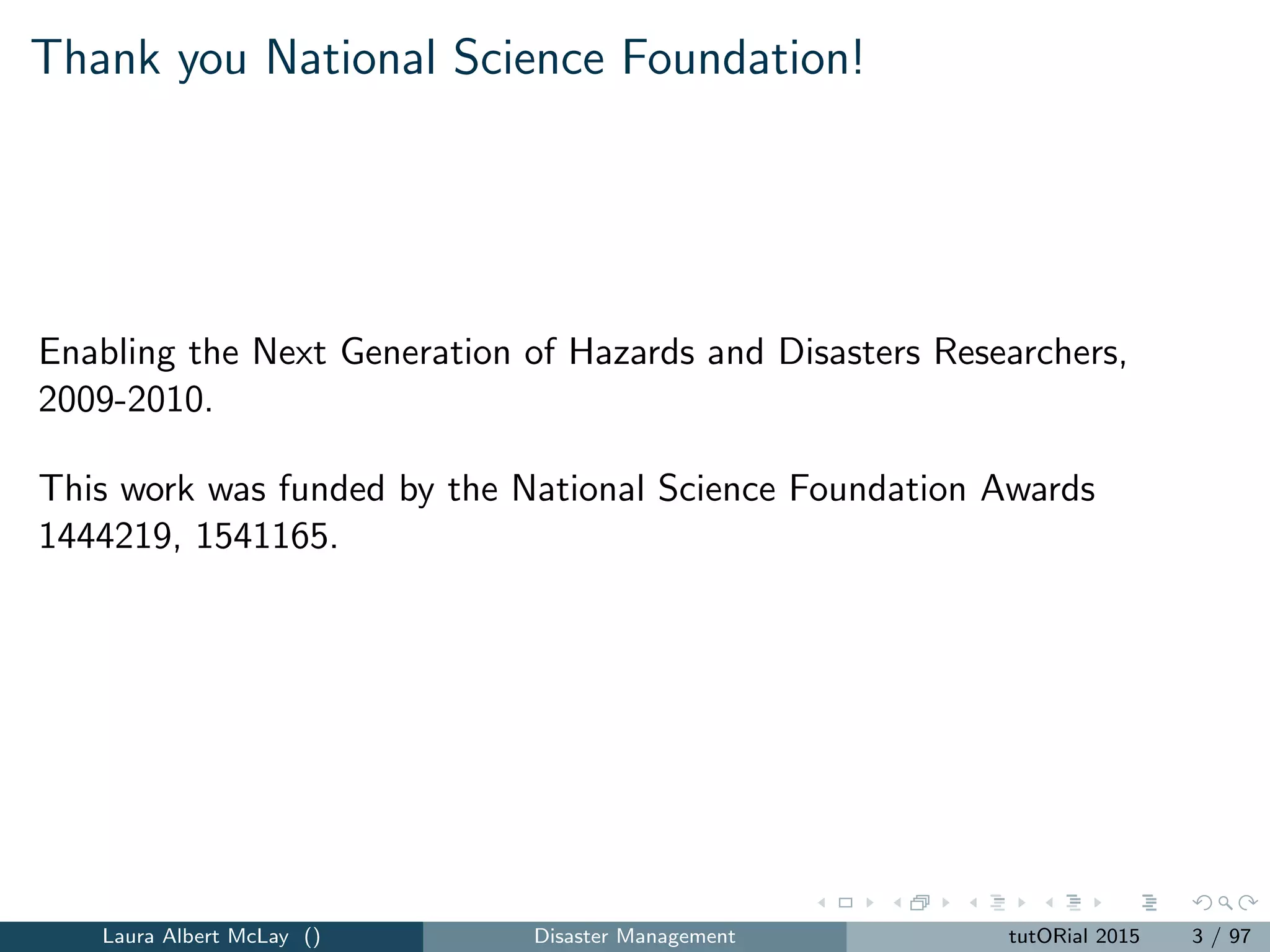Click slide number 3 / 97 in footer

(x=1221, y=937)
